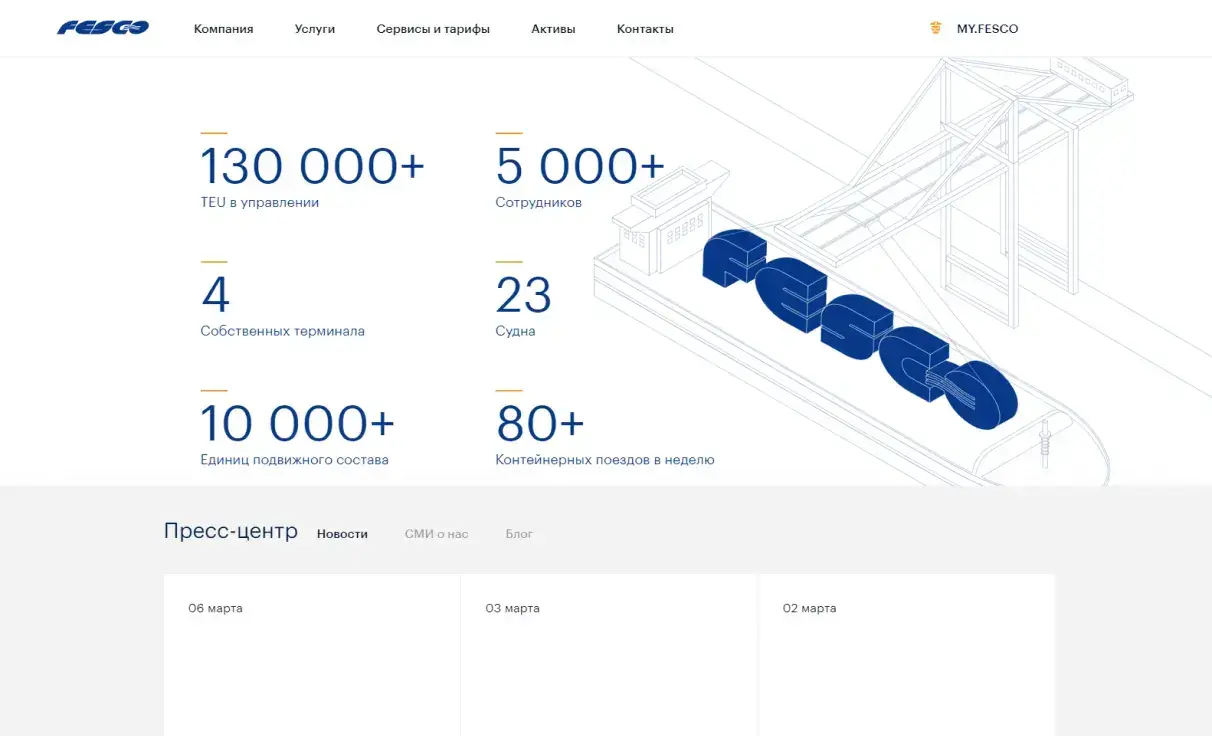Open the Активы menu

[x=553, y=29]
